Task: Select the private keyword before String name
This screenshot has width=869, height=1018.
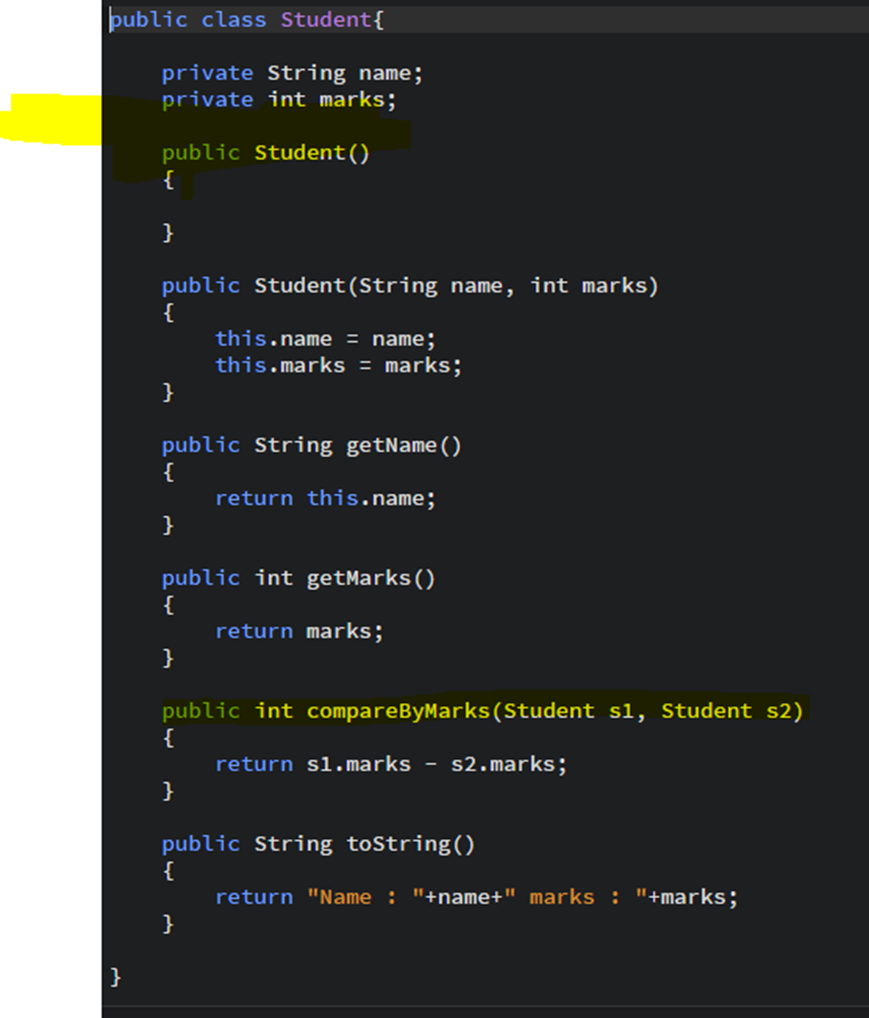Action: pos(206,72)
